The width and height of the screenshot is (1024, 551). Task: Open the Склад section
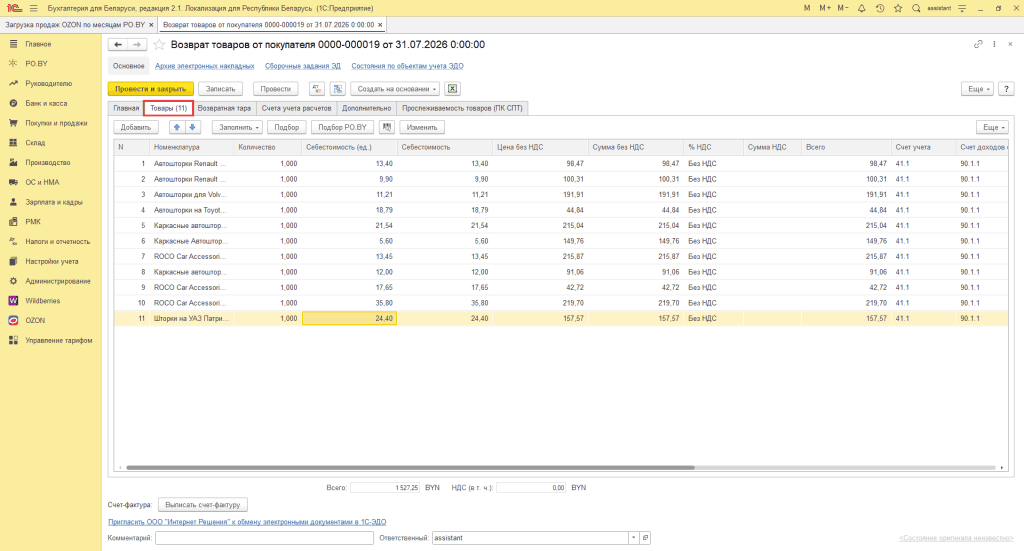point(35,142)
